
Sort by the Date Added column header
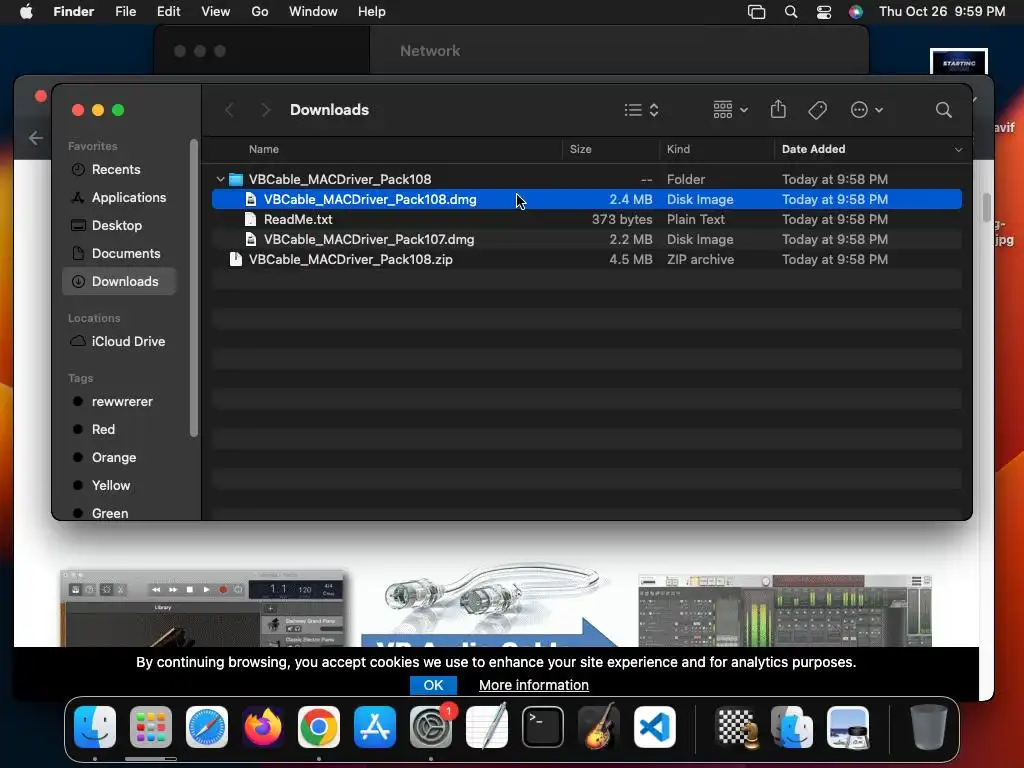pyautogui.click(x=813, y=149)
